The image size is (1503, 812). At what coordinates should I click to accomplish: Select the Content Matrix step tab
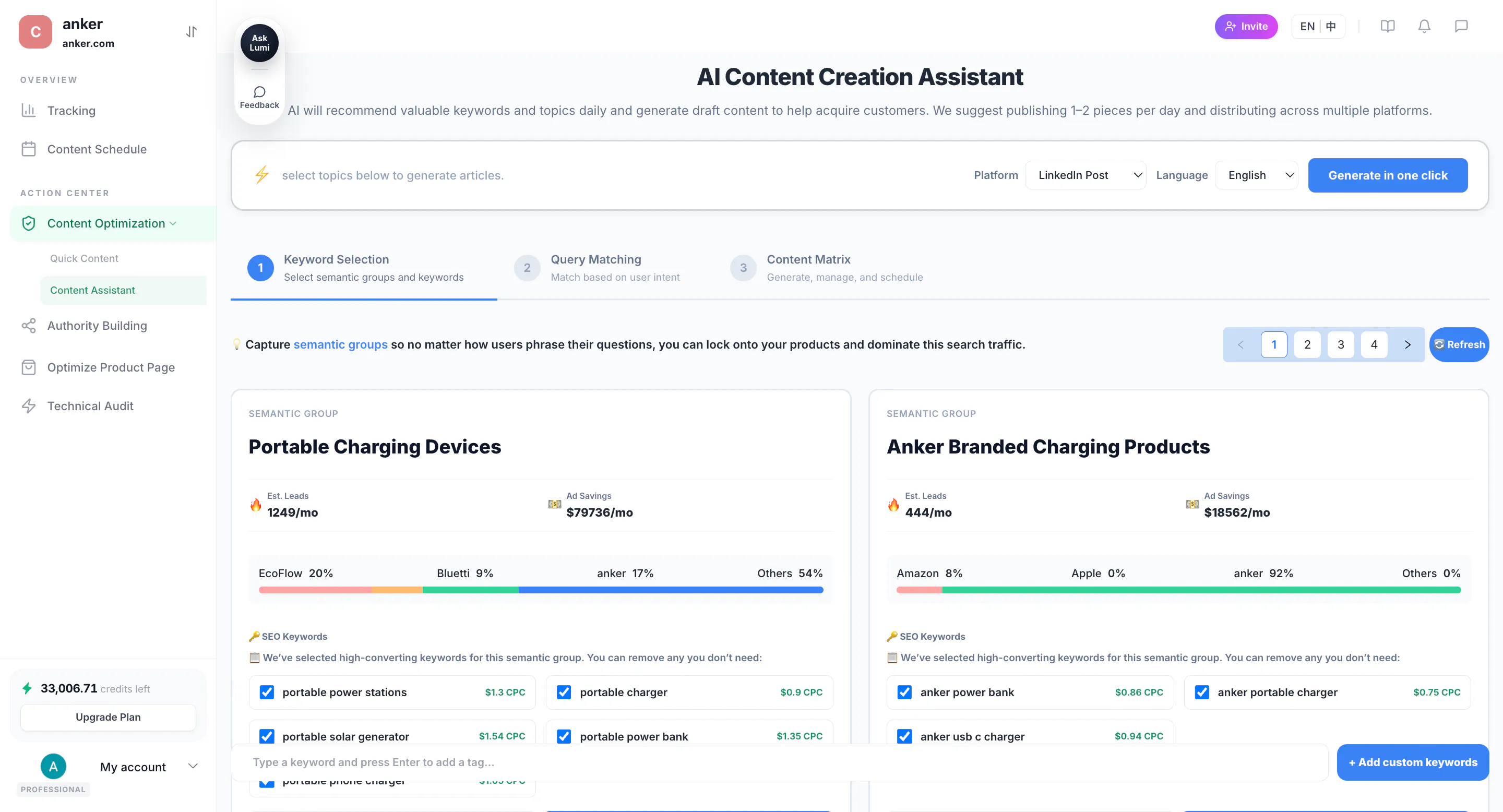[x=827, y=268]
